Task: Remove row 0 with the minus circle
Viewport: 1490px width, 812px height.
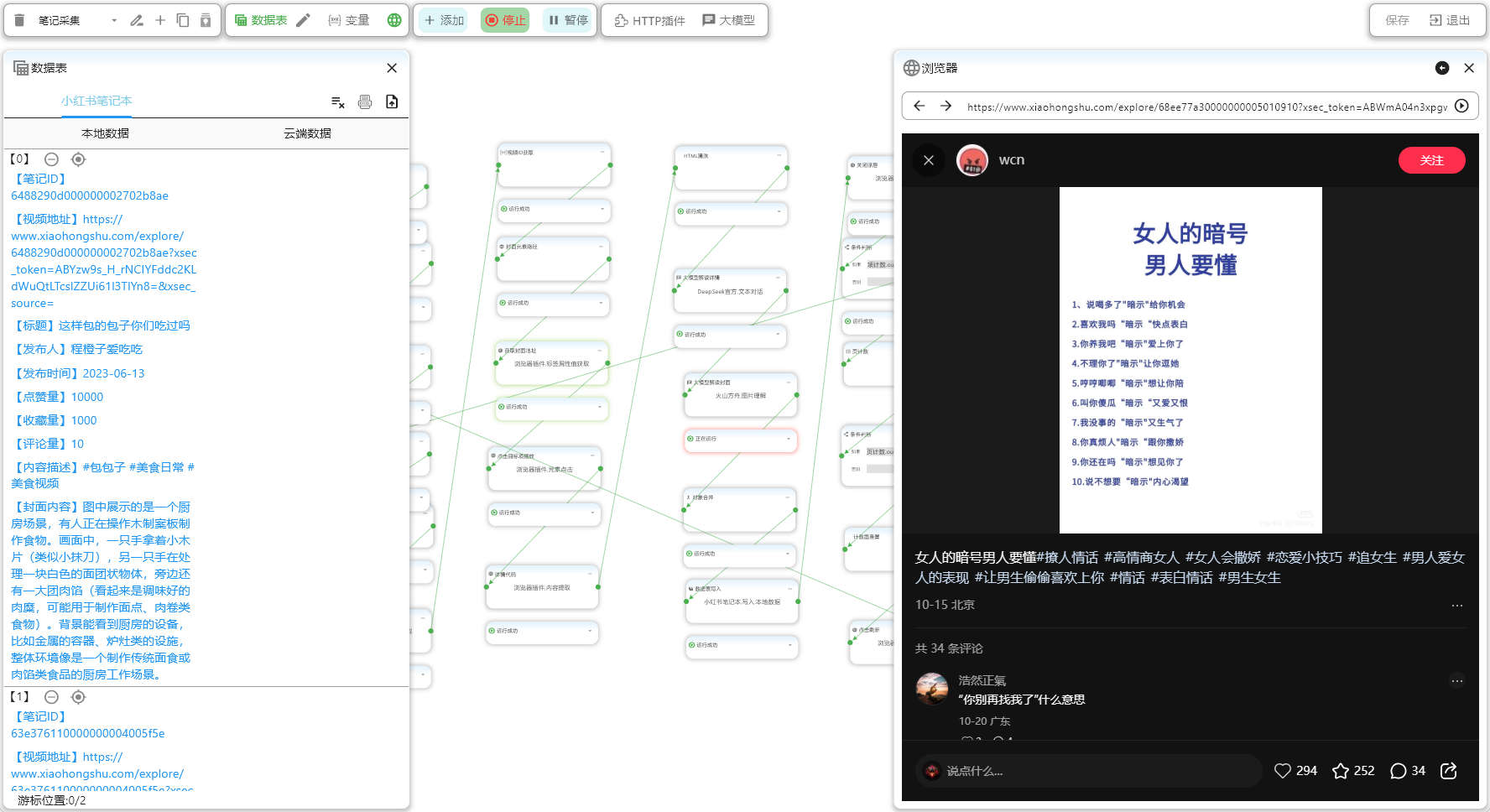Action: (51, 159)
